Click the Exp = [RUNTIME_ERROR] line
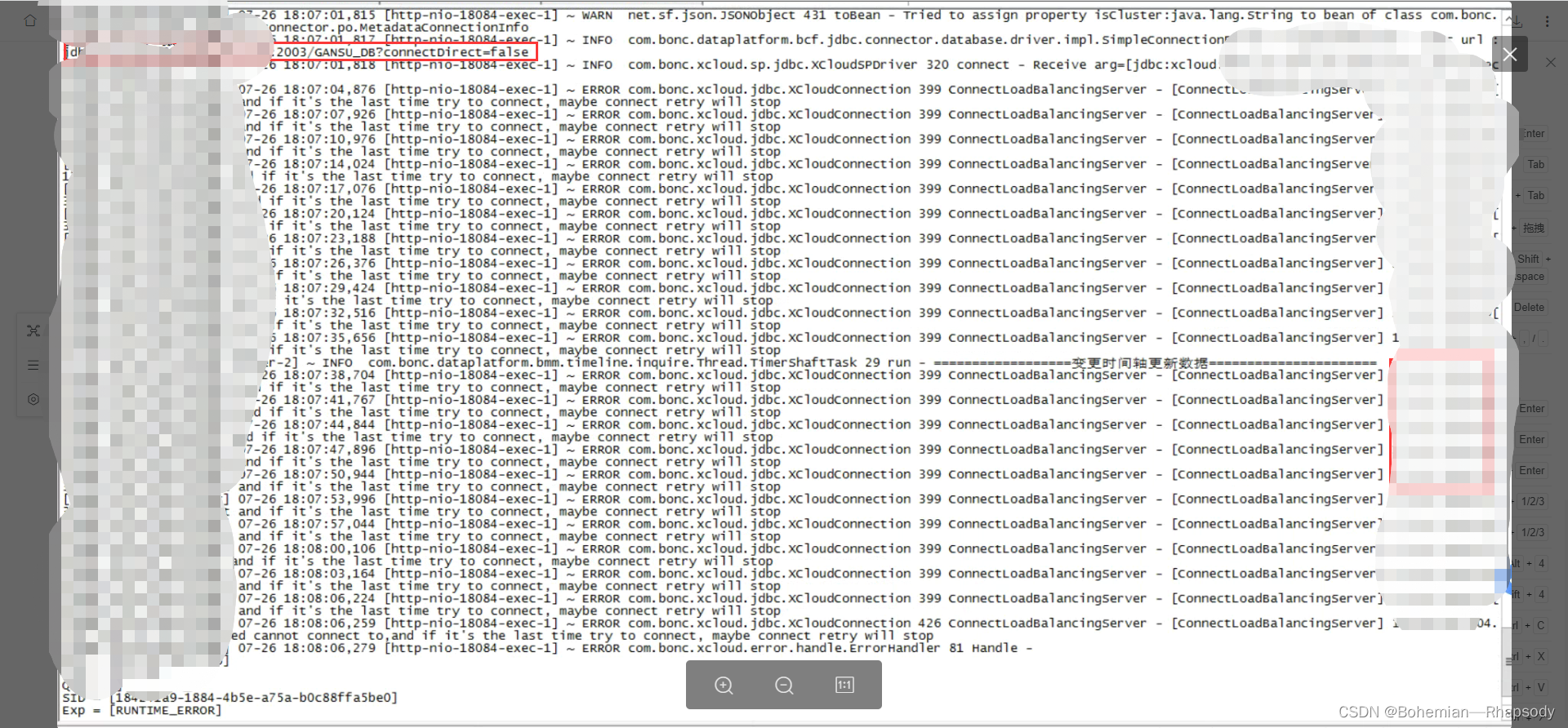Screen dimensions: 1568x728 142,711
